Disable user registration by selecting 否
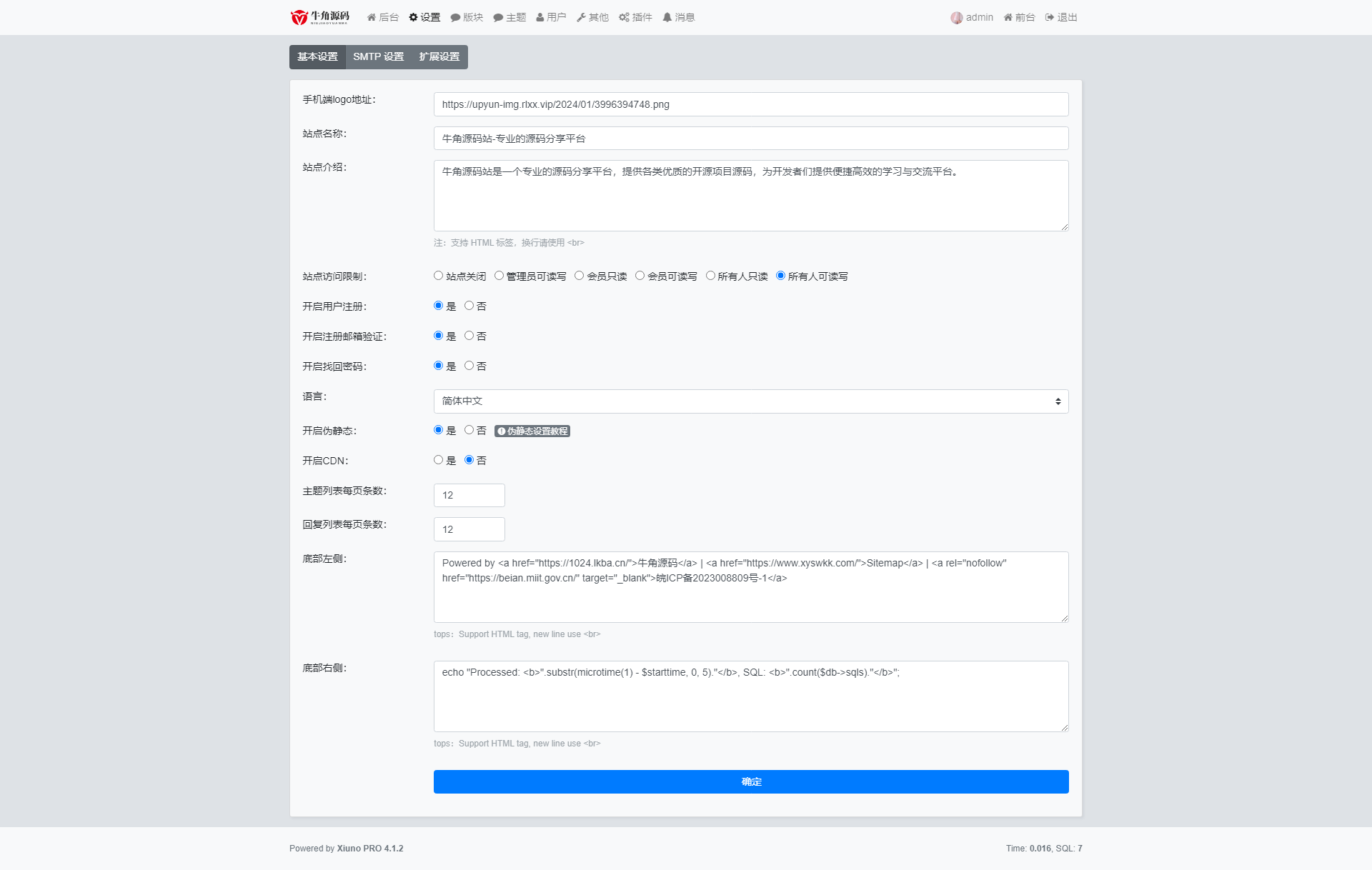 (468, 305)
